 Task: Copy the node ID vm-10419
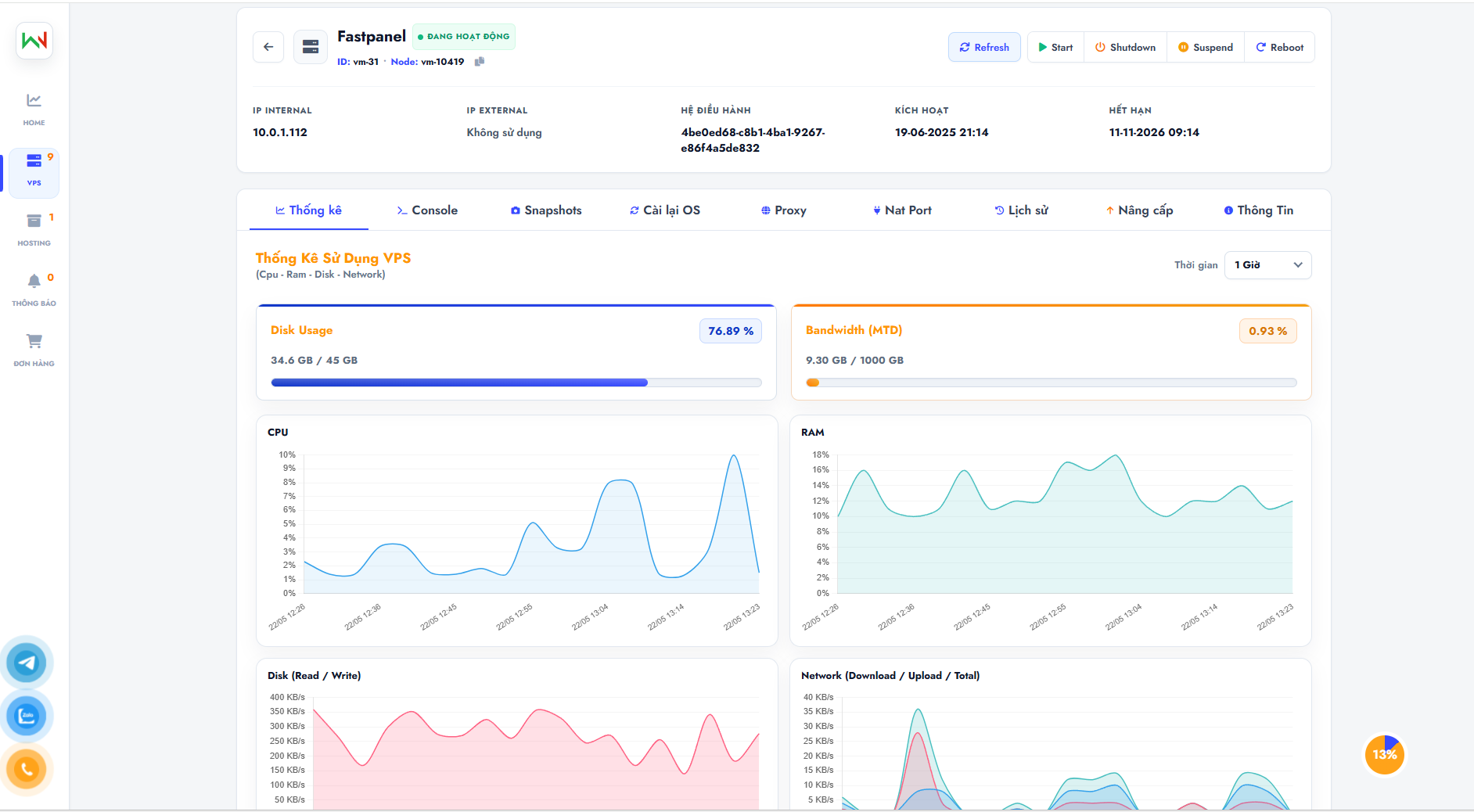coord(480,62)
